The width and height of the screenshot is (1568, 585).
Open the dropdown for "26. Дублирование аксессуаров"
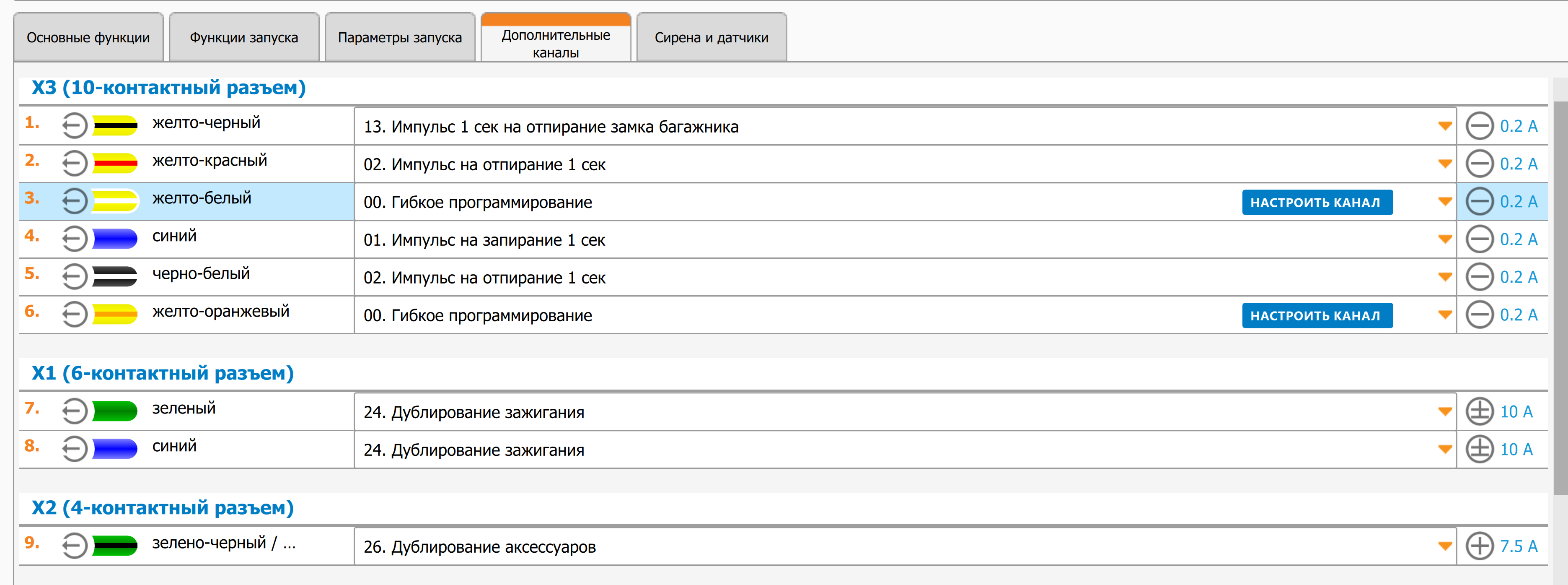[1444, 546]
